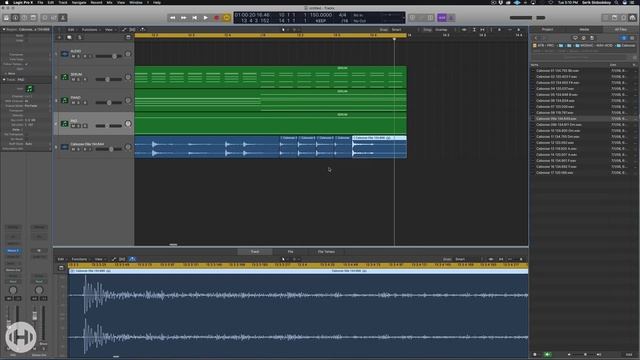The height and width of the screenshot is (360, 640).
Task: Click the PAD track instrument icon
Action: tap(64, 123)
